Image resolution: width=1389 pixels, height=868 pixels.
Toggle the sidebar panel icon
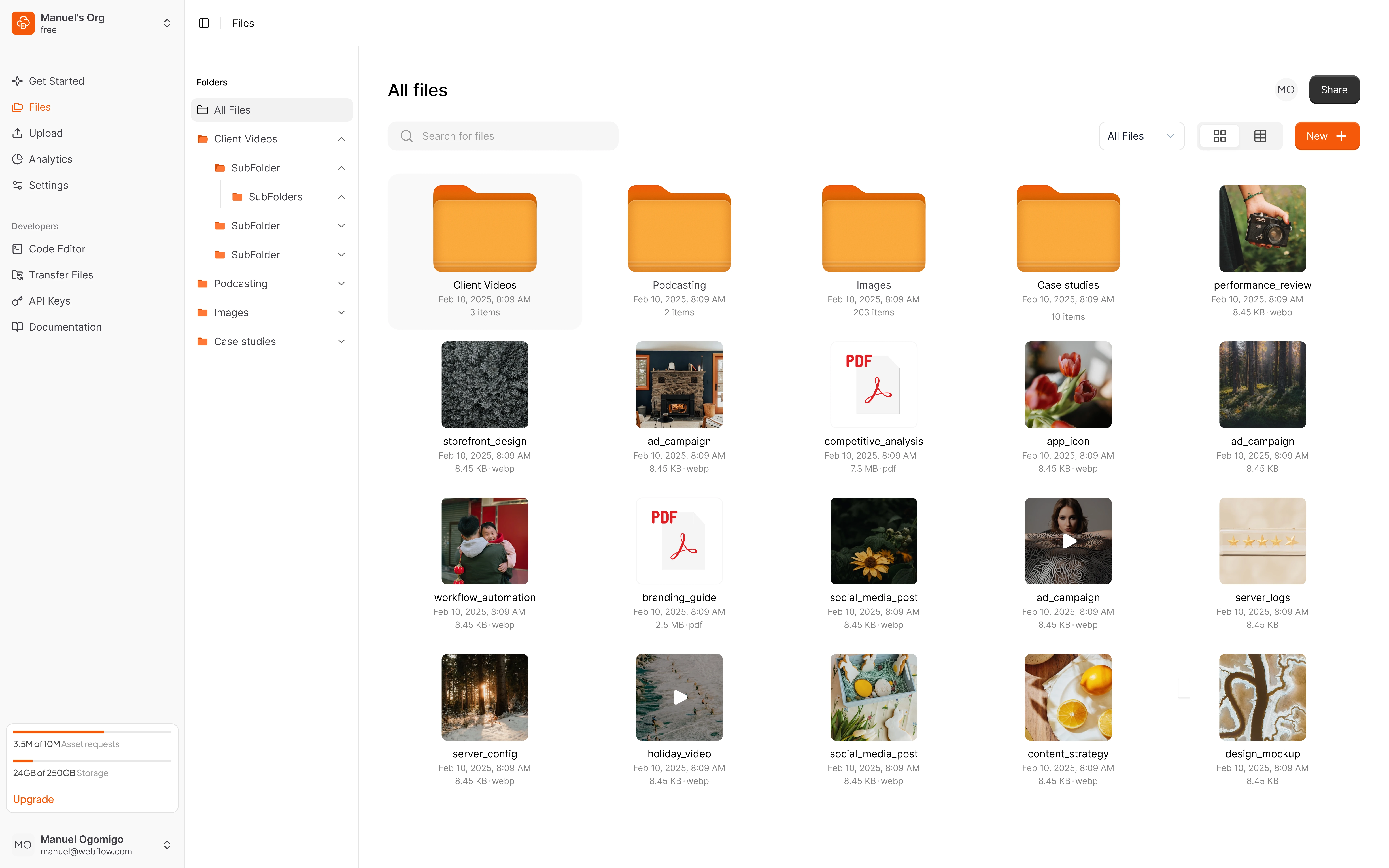pyautogui.click(x=204, y=23)
